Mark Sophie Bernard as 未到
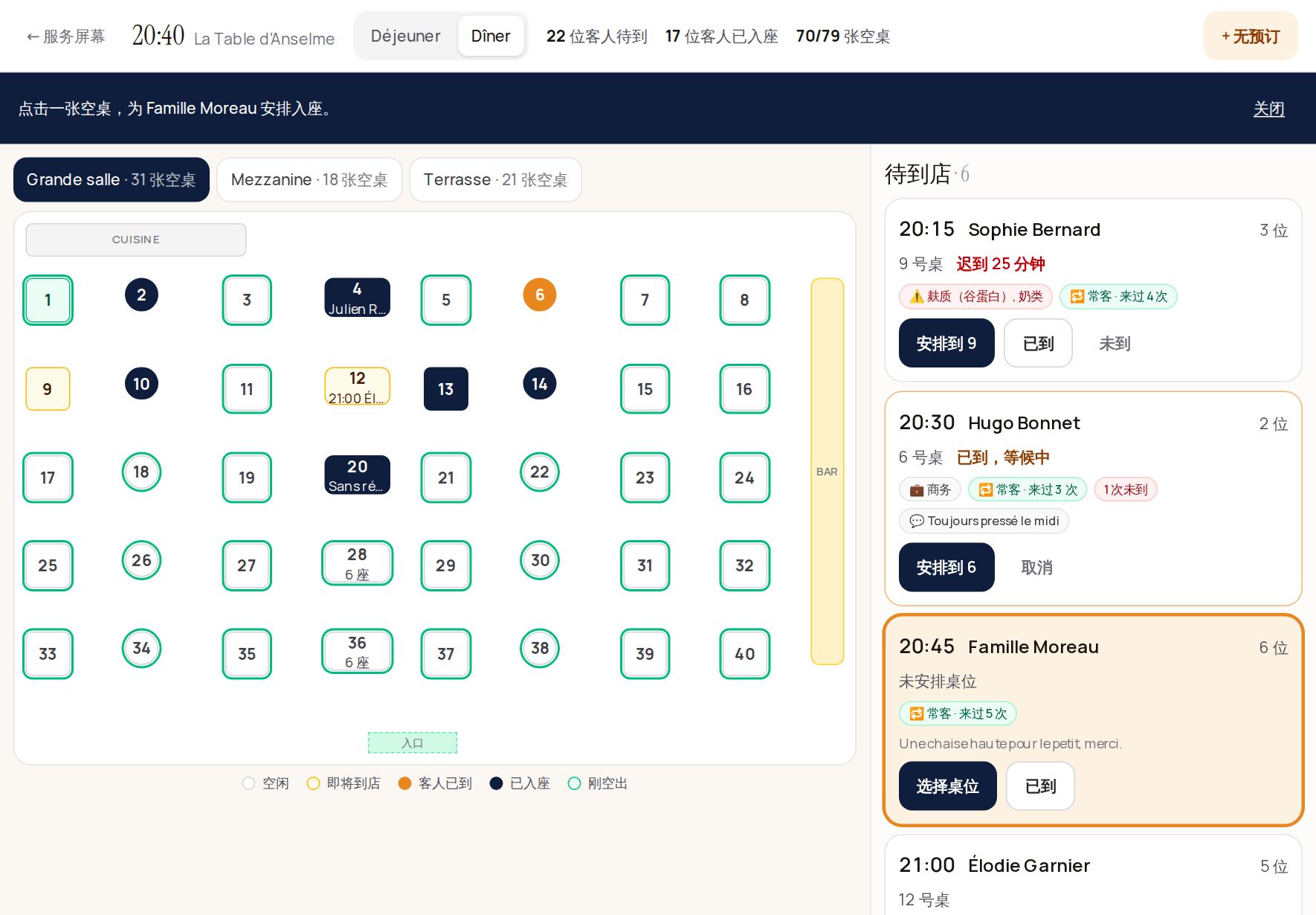The width and height of the screenshot is (1316, 915). click(1115, 343)
